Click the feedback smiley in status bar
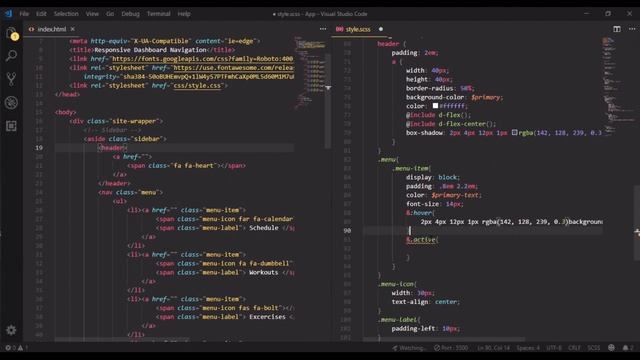The width and height of the screenshot is (640, 360). click(x=611, y=348)
